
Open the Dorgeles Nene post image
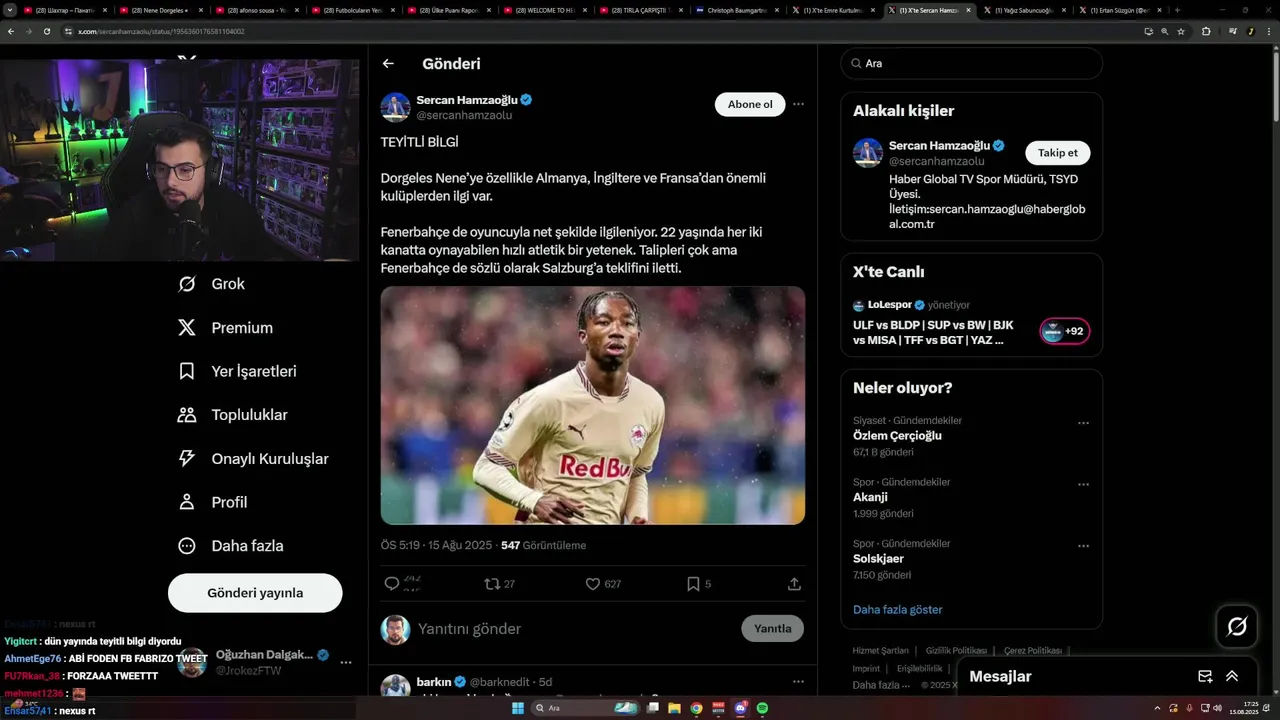[x=592, y=405]
